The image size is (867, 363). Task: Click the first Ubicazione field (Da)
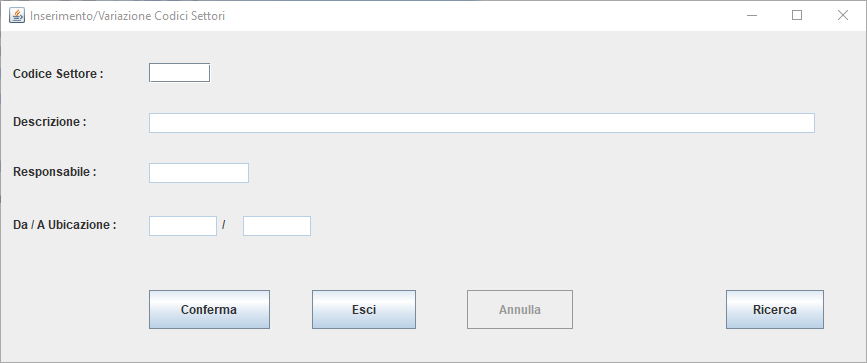point(182,226)
